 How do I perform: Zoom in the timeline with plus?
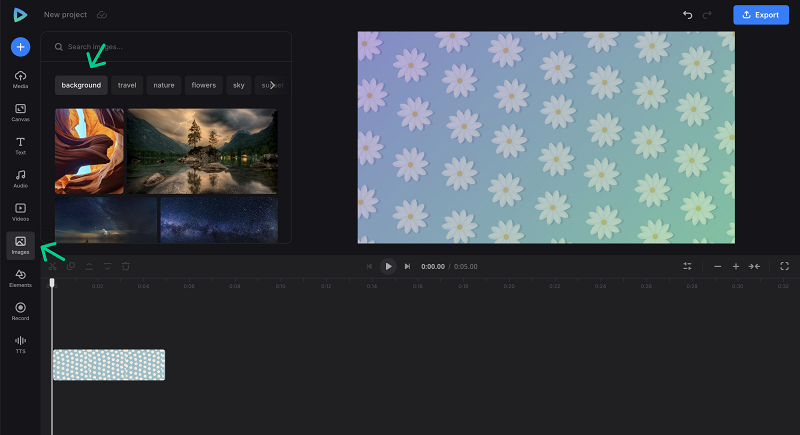coord(736,266)
